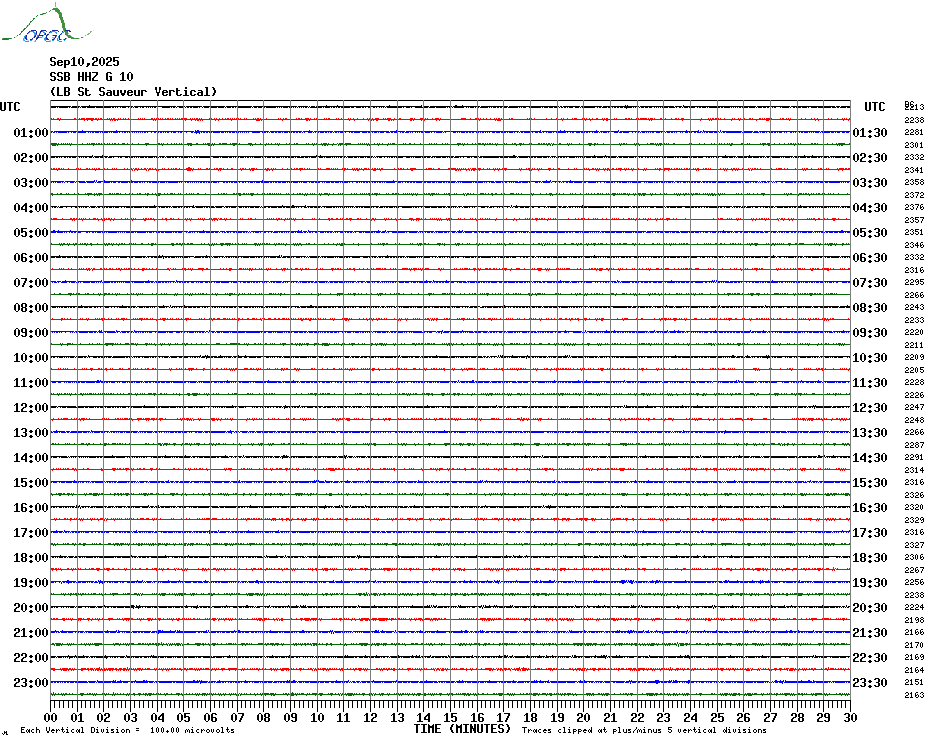Click the 14:30 time label
The width and height of the screenshot is (930, 744).
click(x=870, y=458)
